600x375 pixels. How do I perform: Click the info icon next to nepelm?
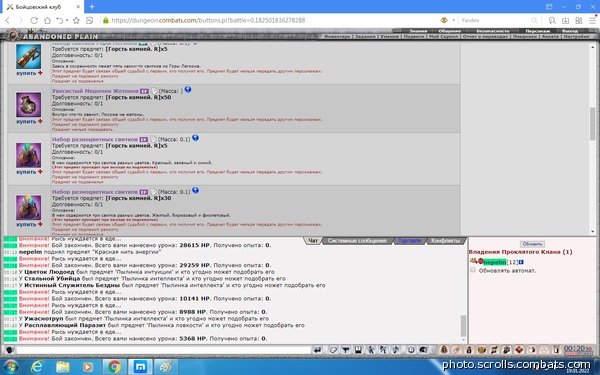point(521,262)
